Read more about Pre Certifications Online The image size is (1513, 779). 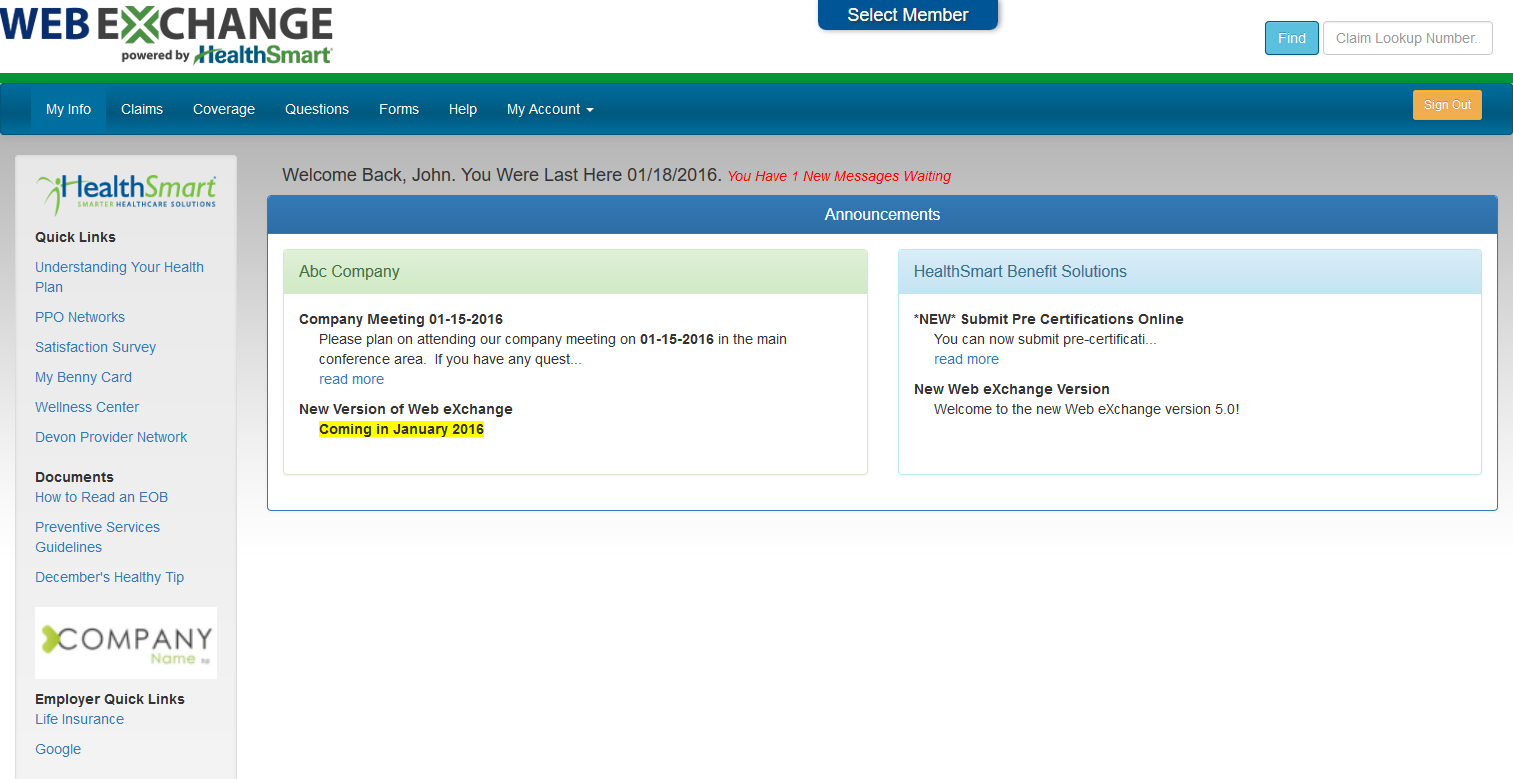pos(966,359)
